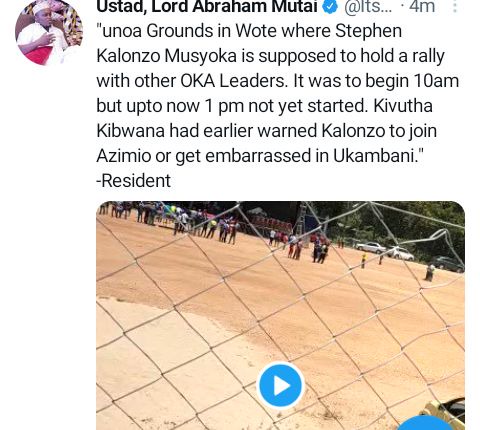Viewport: 480px width, 430px height.
Task: Tap the floating blue compose button
Action: tap(425, 423)
